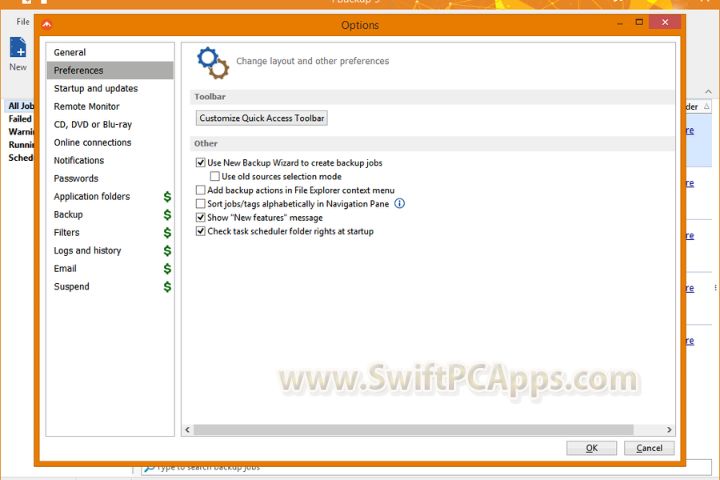Click the app logo in Options title bar

(x=47, y=25)
